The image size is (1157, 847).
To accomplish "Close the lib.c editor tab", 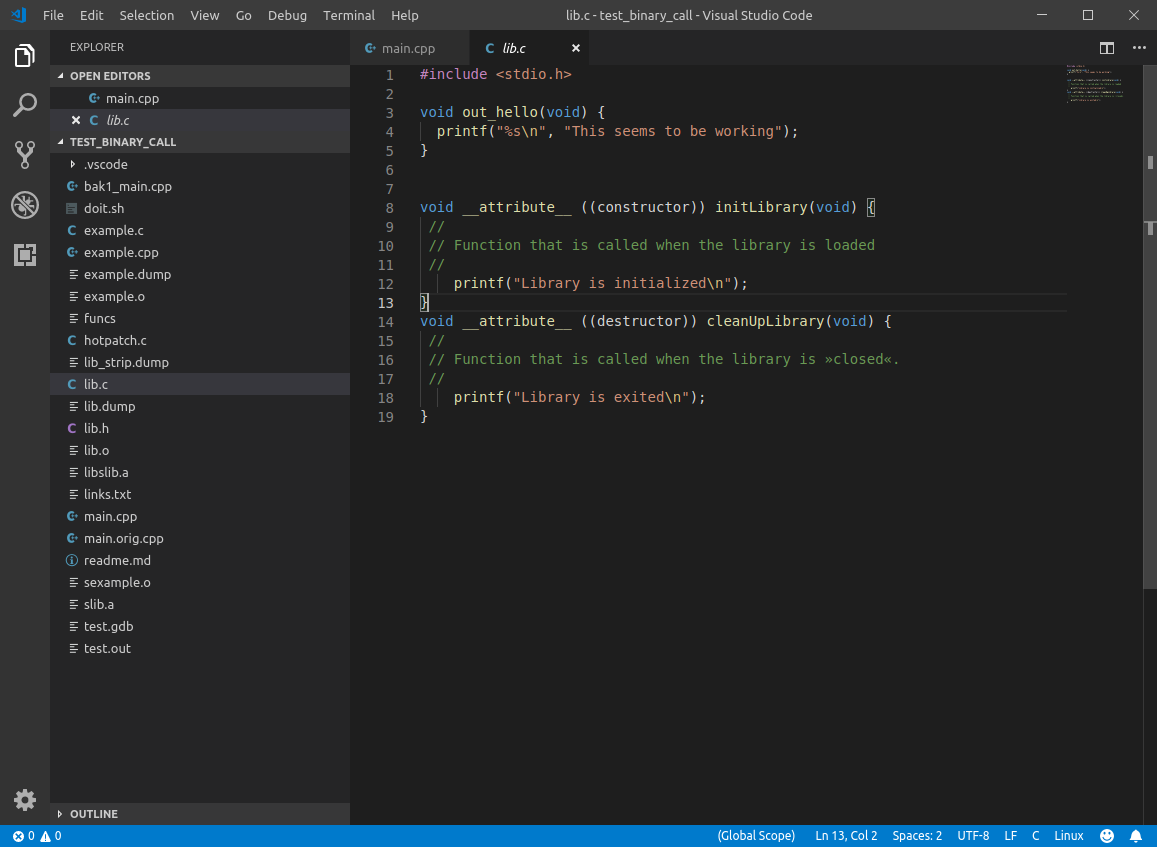I will (576, 48).
